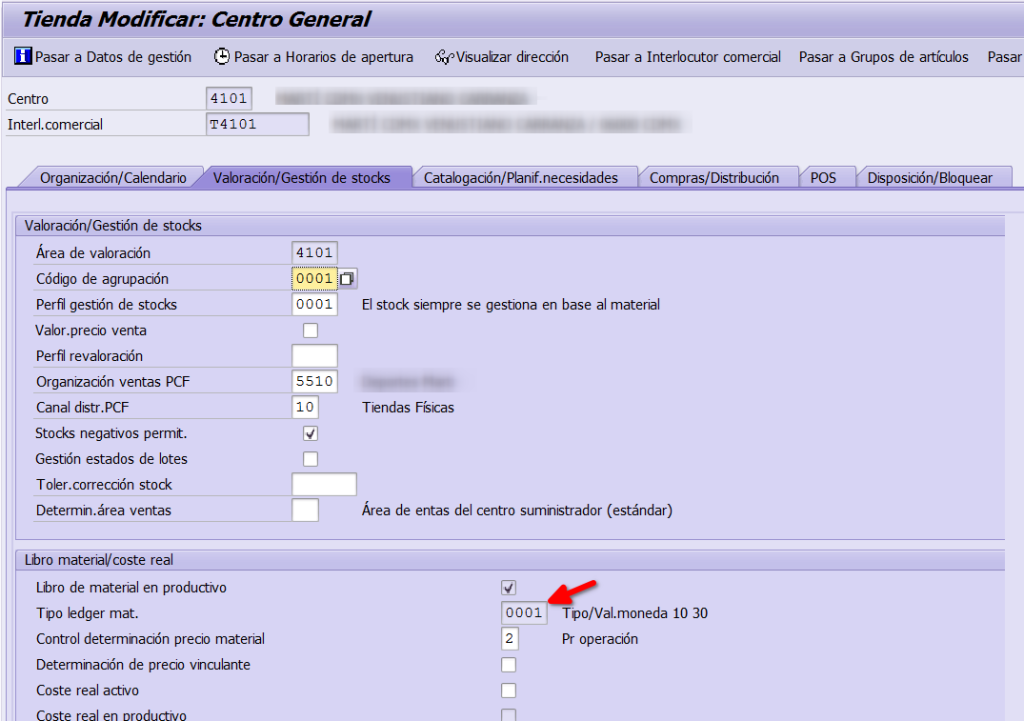Click the Perfil gestión de stocks field

[x=314, y=304]
